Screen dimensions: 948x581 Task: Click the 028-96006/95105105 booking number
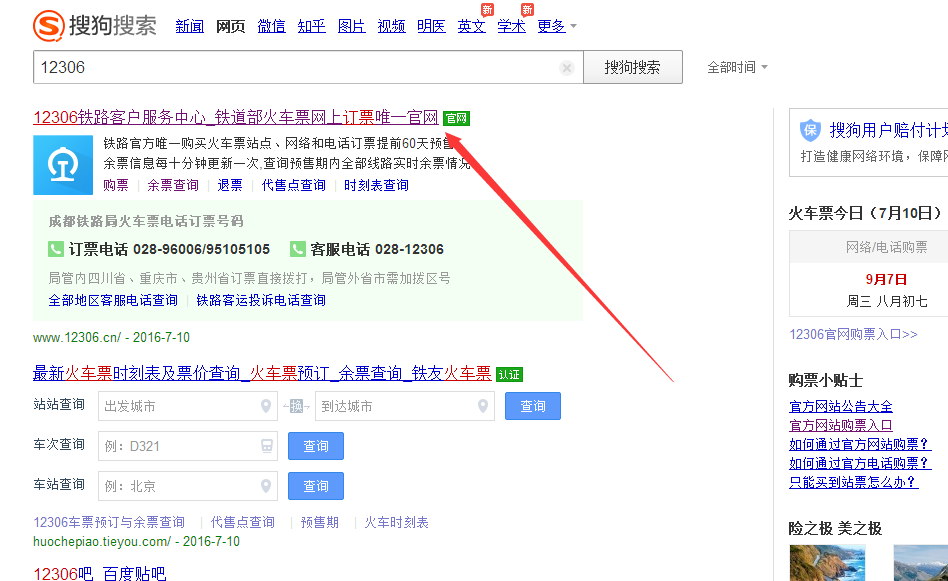(201, 249)
